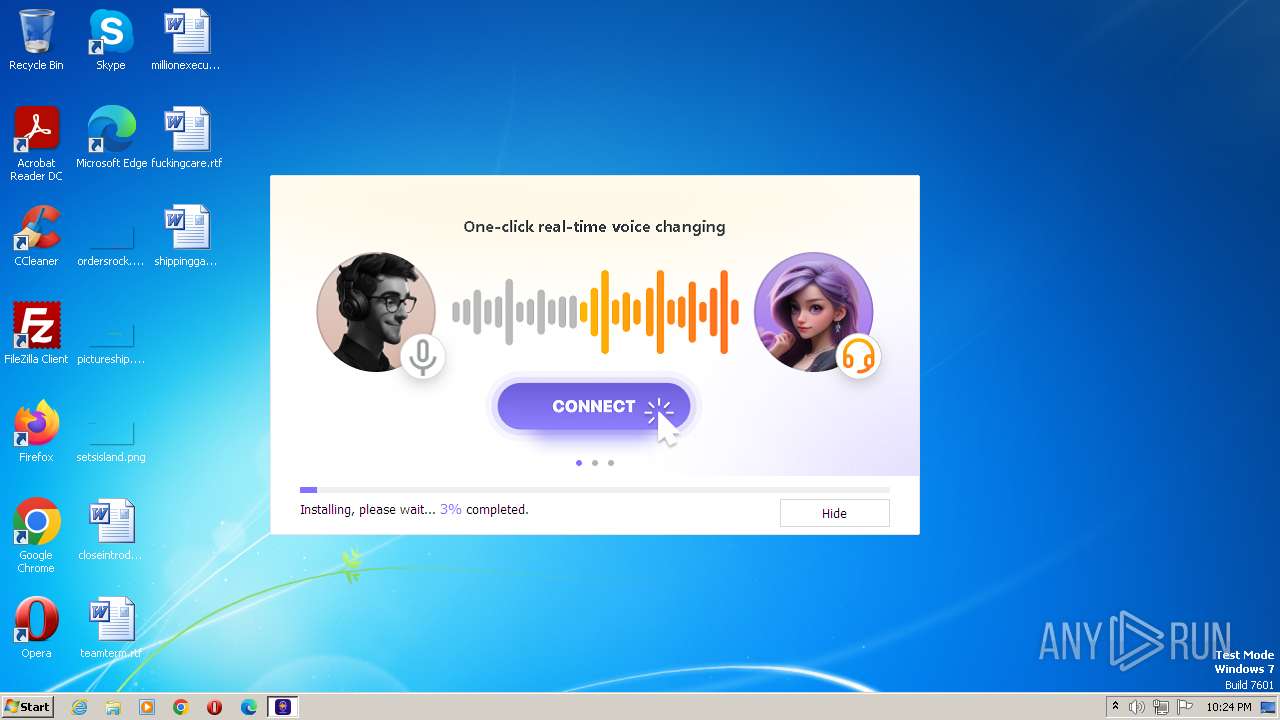Click the 10:24 PM taskbar clock

[1229, 707]
